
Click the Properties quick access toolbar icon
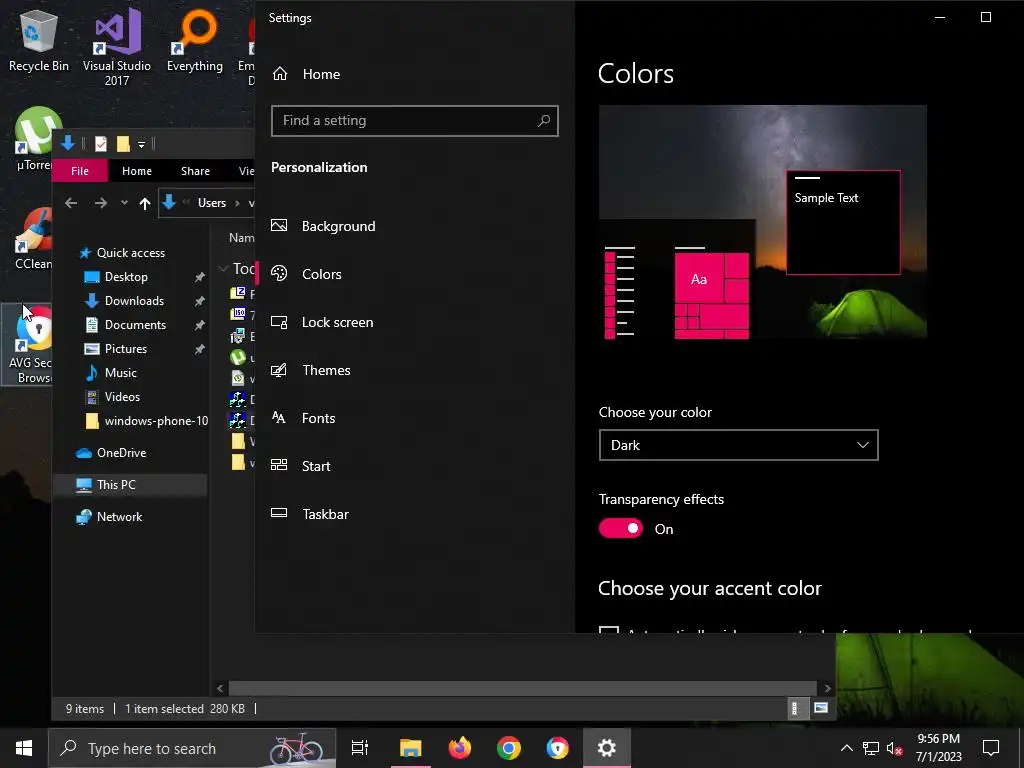pyautogui.click(x=101, y=144)
